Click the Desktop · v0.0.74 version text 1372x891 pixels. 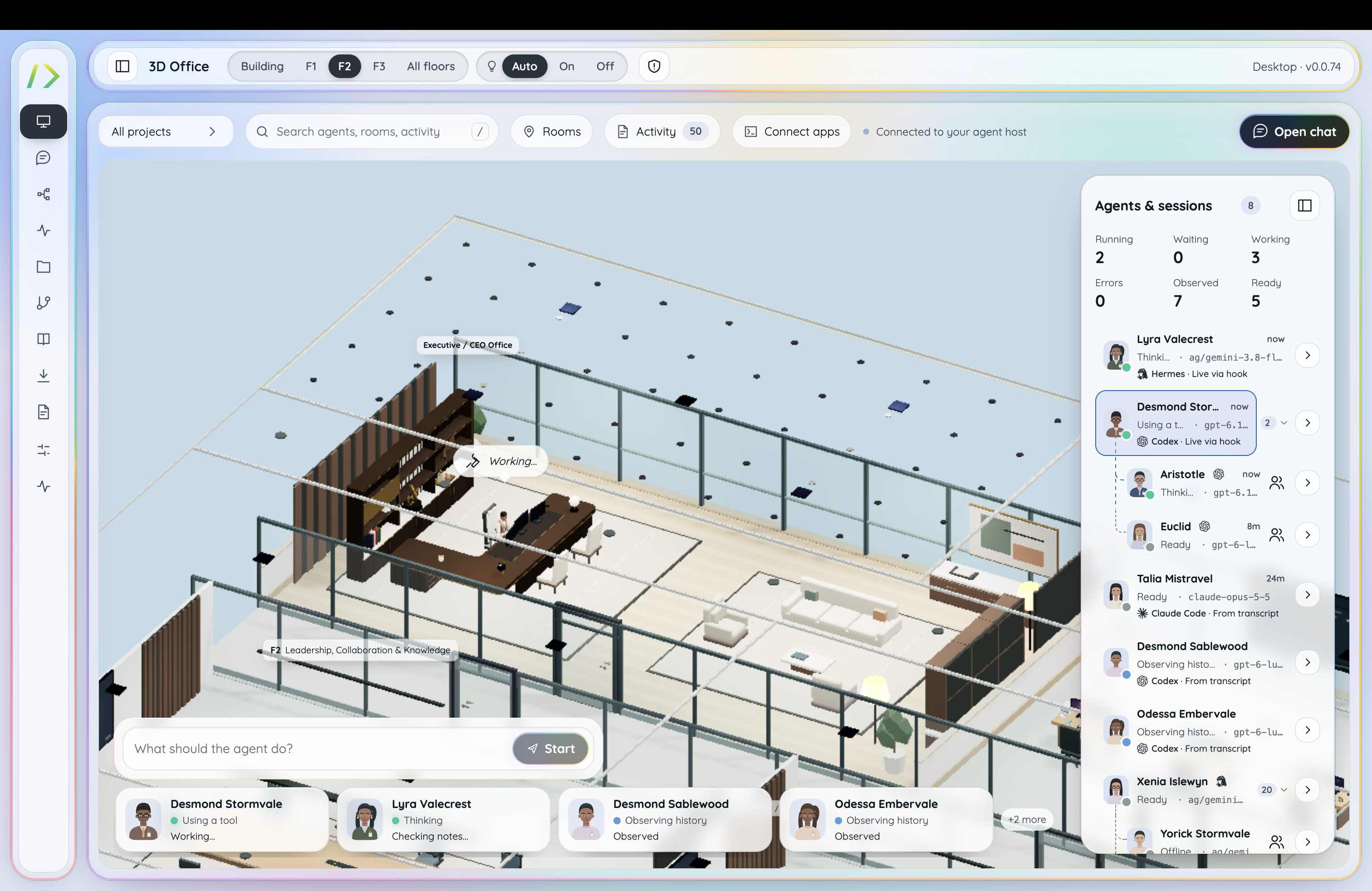tap(1297, 67)
